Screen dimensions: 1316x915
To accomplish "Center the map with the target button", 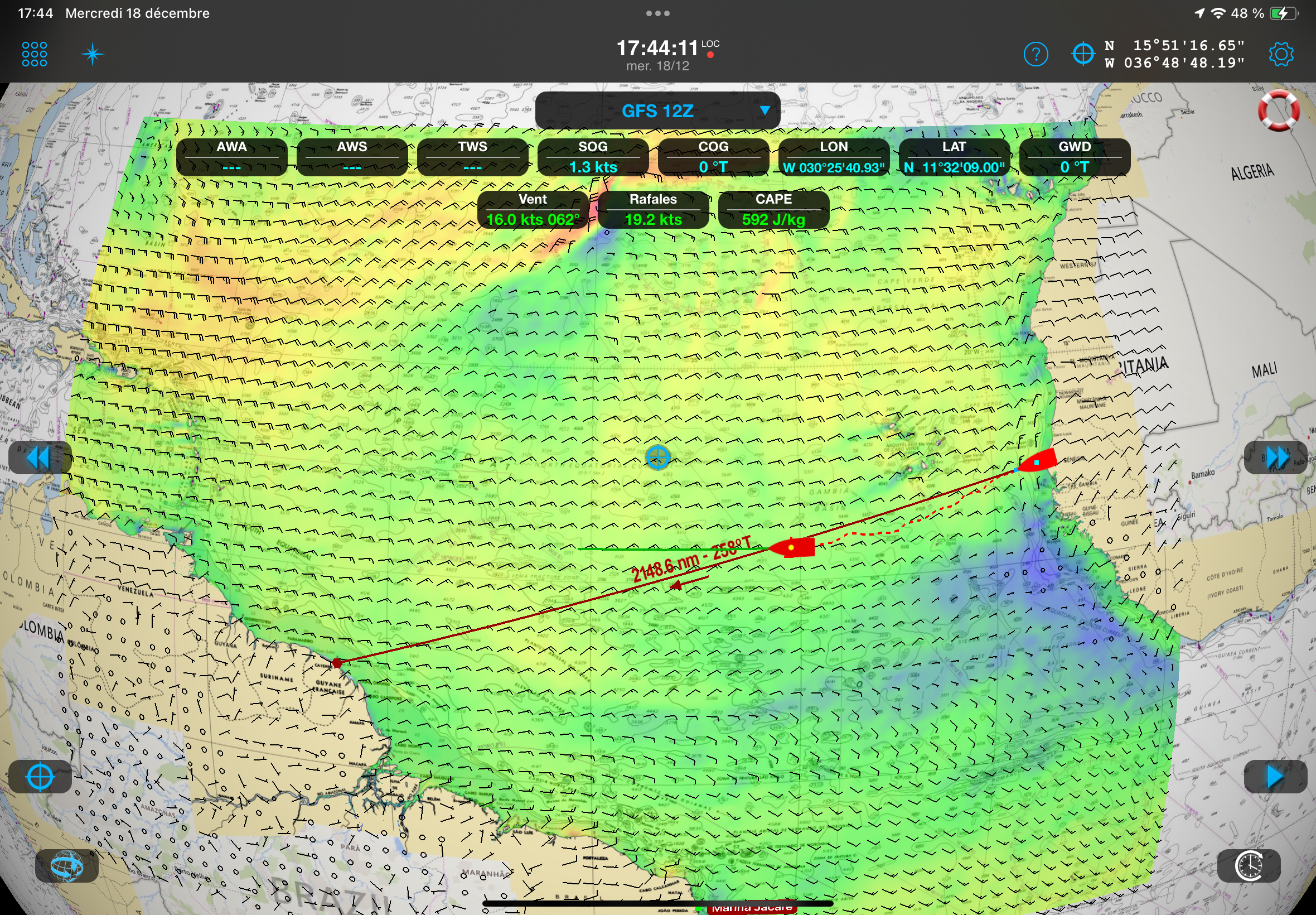I will pos(40,777).
